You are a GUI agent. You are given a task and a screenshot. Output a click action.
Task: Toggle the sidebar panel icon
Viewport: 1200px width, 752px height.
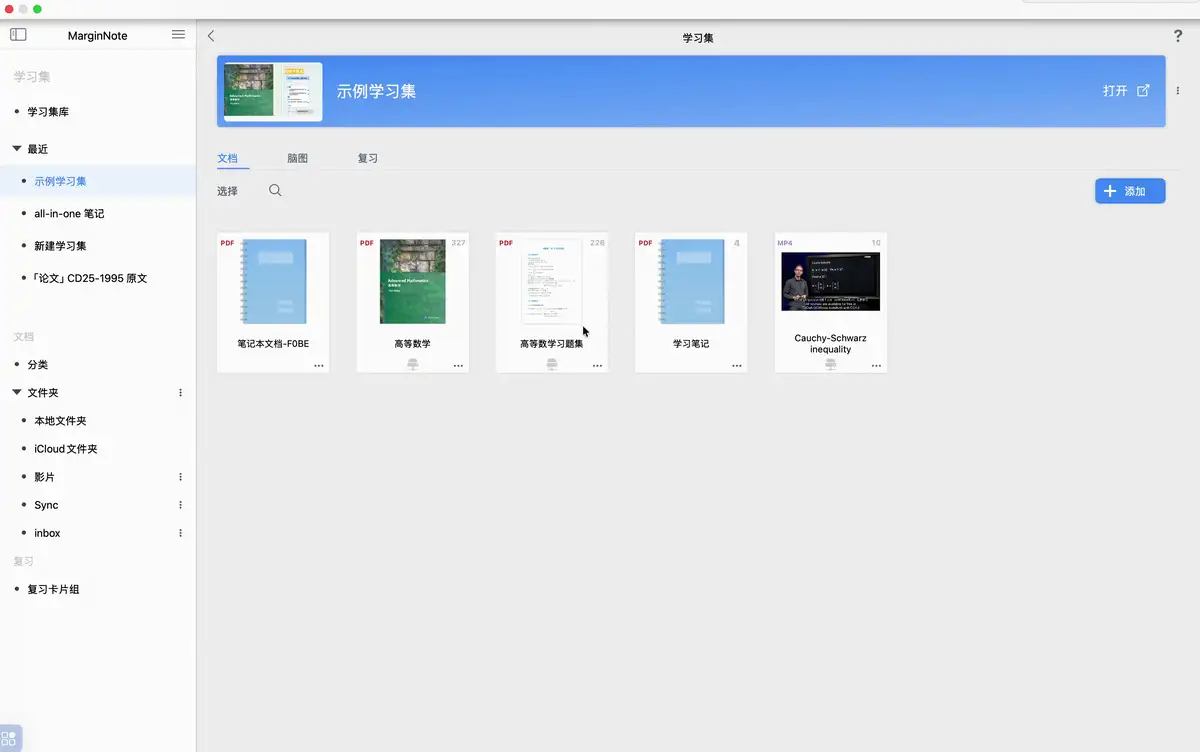(18, 35)
